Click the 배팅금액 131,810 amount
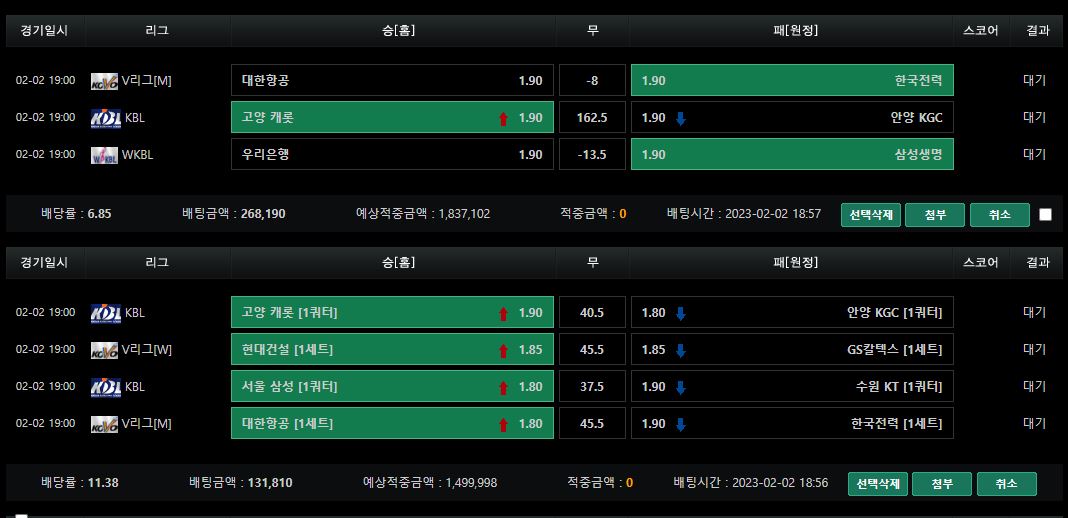Screen dimensions: 1068x518 270,483
